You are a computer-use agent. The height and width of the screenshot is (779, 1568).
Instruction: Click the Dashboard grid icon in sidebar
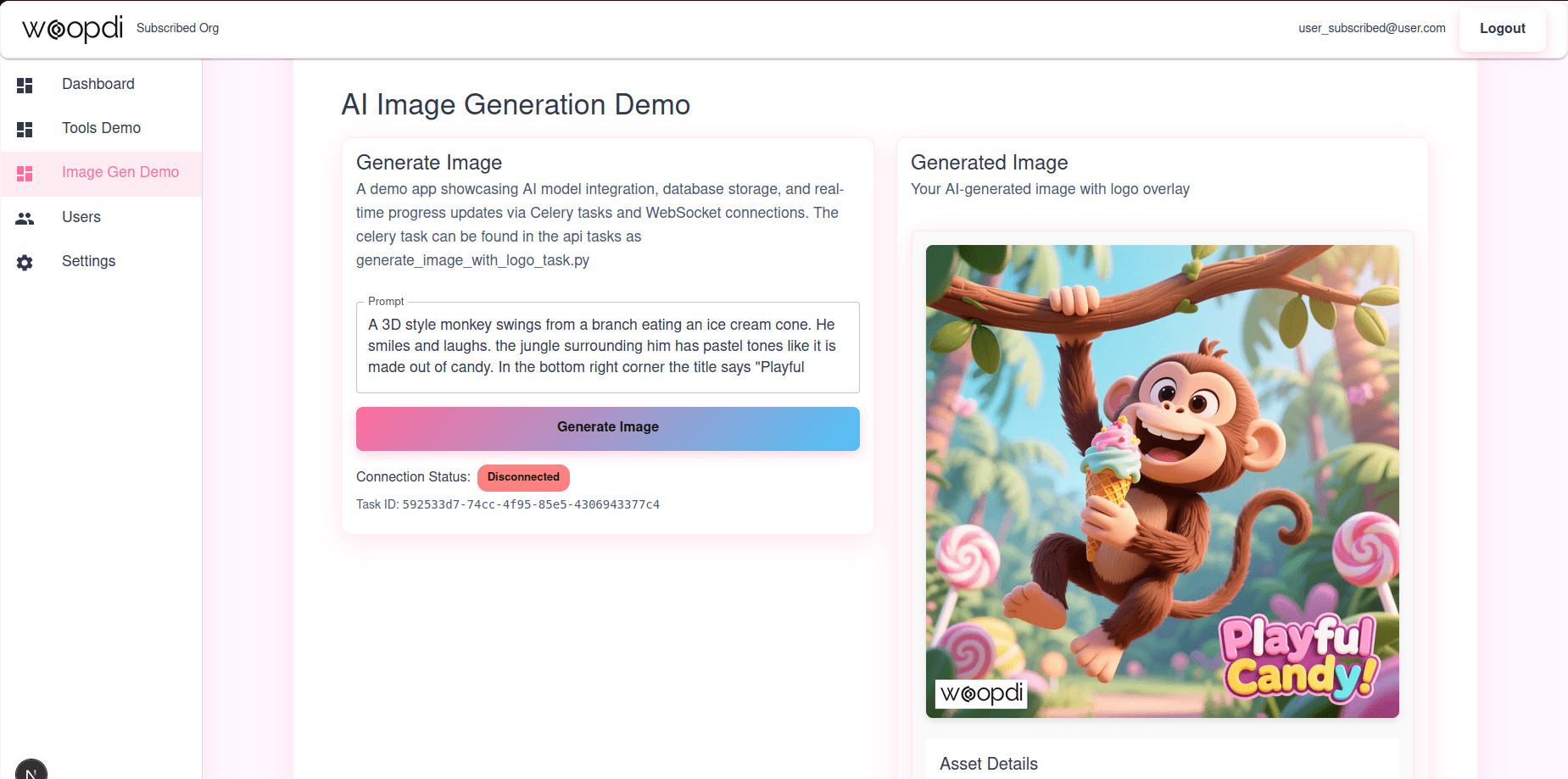pyautogui.click(x=25, y=85)
